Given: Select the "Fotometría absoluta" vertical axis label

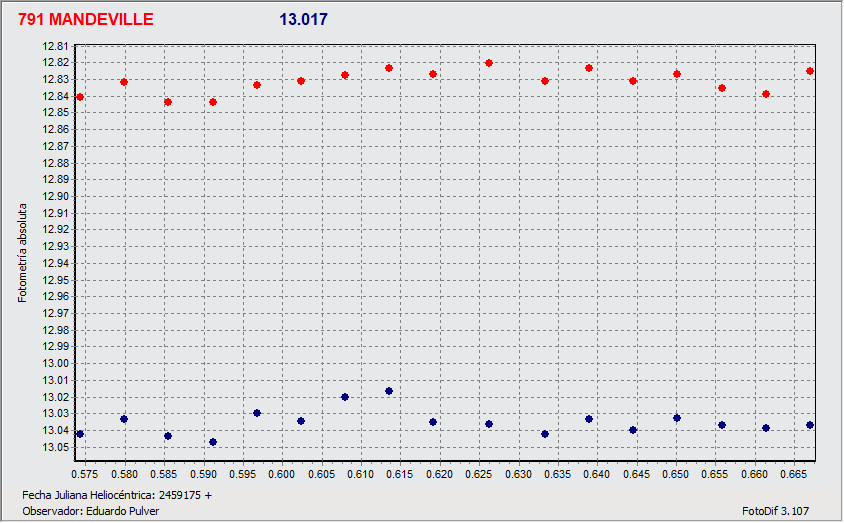Looking at the screenshot, I should tap(22, 253).
